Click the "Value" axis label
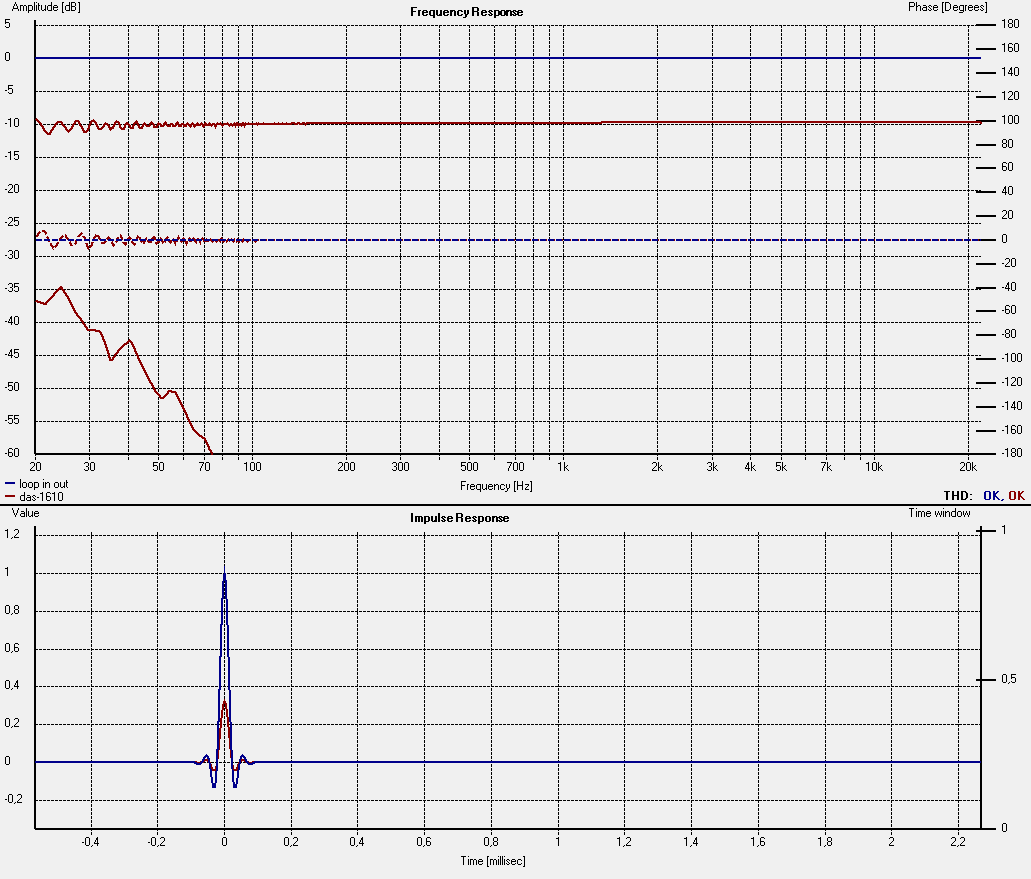Screen dimensions: 1031x879 click(26, 513)
